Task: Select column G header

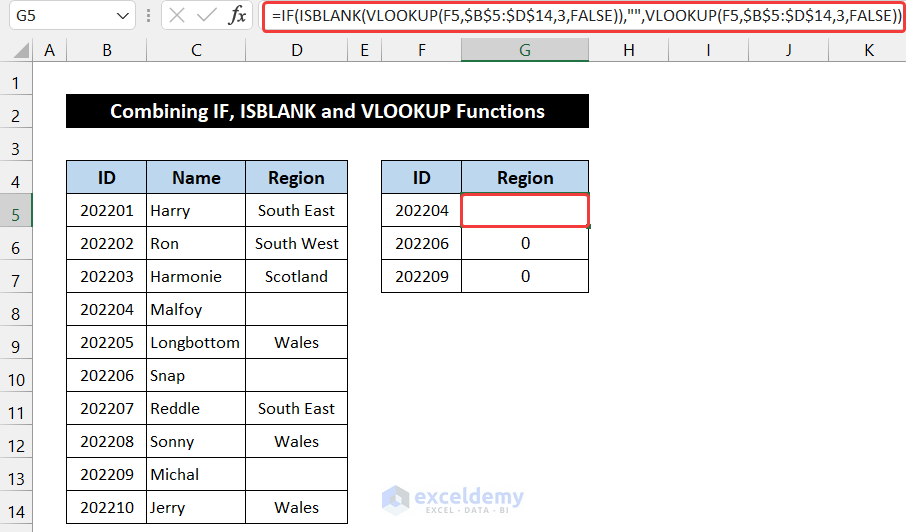Action: click(525, 50)
